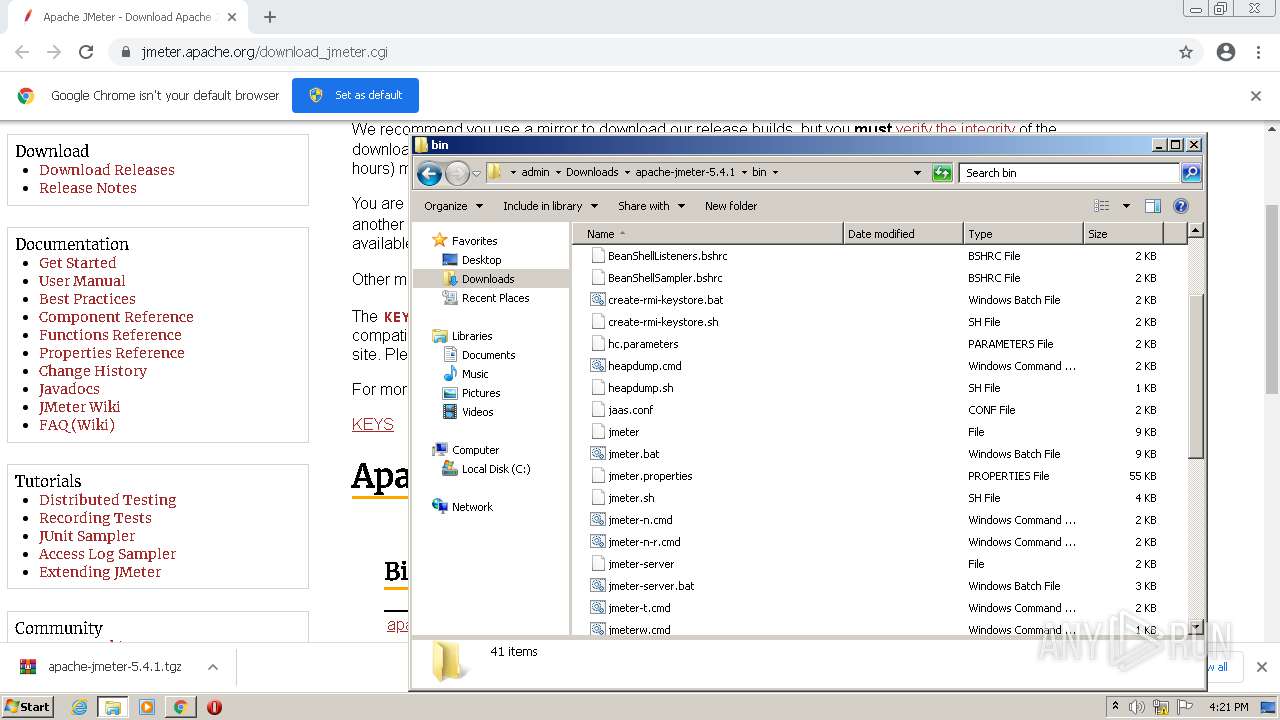Click Set as default button

pyautogui.click(x=355, y=96)
